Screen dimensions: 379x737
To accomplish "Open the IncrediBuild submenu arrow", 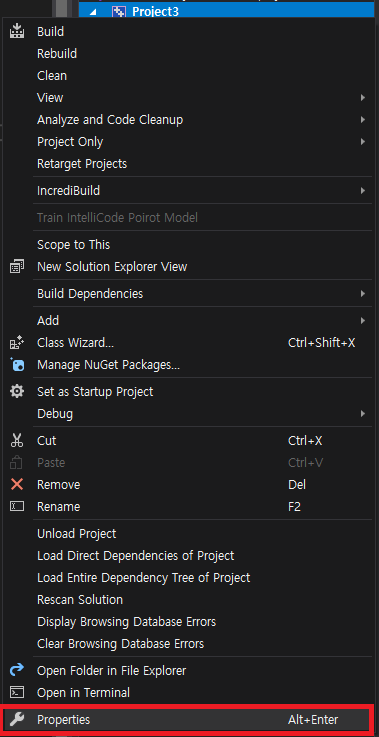I will click(363, 191).
